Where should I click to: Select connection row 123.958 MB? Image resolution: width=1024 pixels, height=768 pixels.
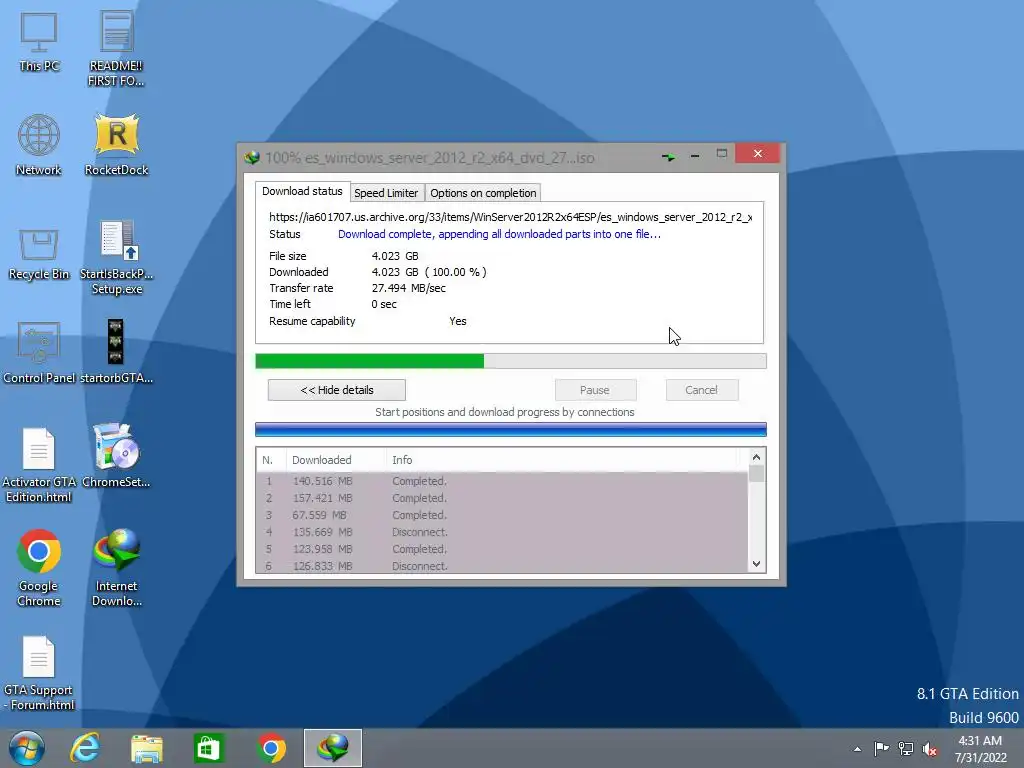(x=502, y=549)
